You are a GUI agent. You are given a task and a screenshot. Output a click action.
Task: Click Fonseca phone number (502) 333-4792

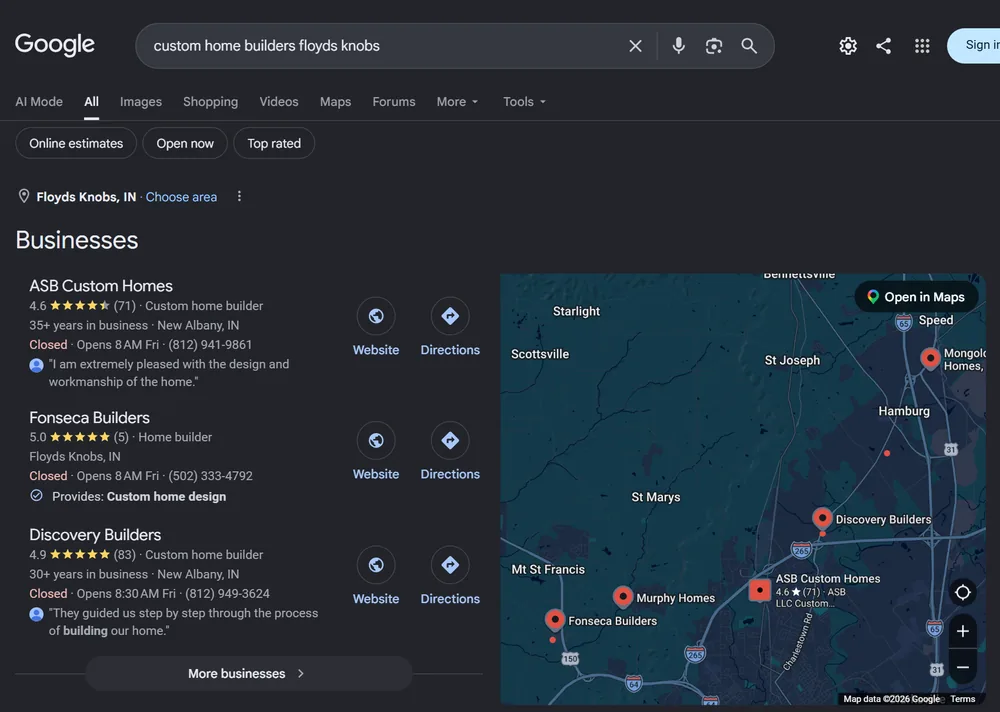210,476
